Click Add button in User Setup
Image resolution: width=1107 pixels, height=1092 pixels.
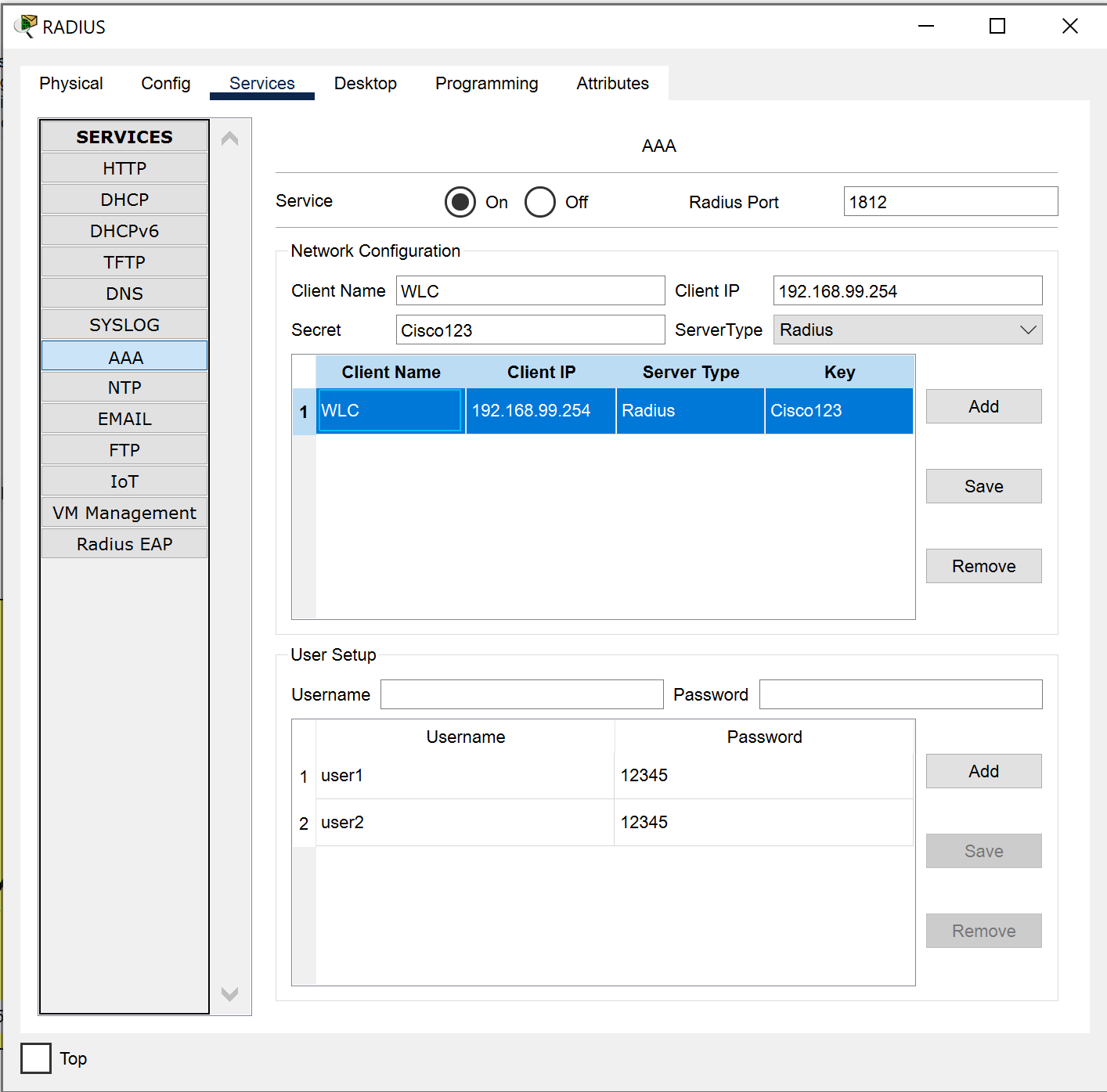983,771
